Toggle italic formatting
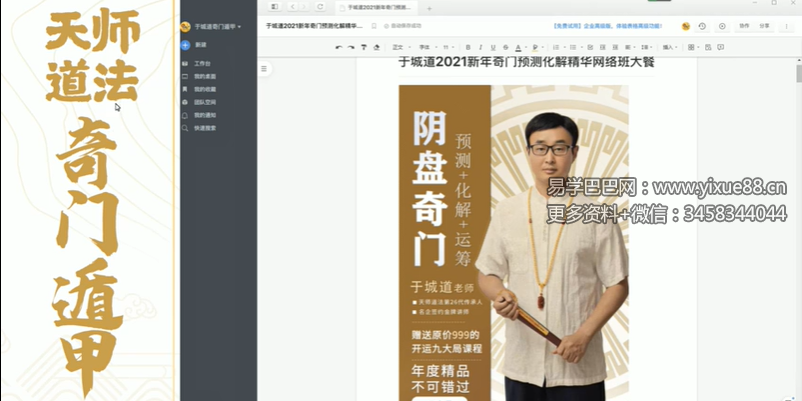Viewport: 802px width, 401px height. point(480,47)
